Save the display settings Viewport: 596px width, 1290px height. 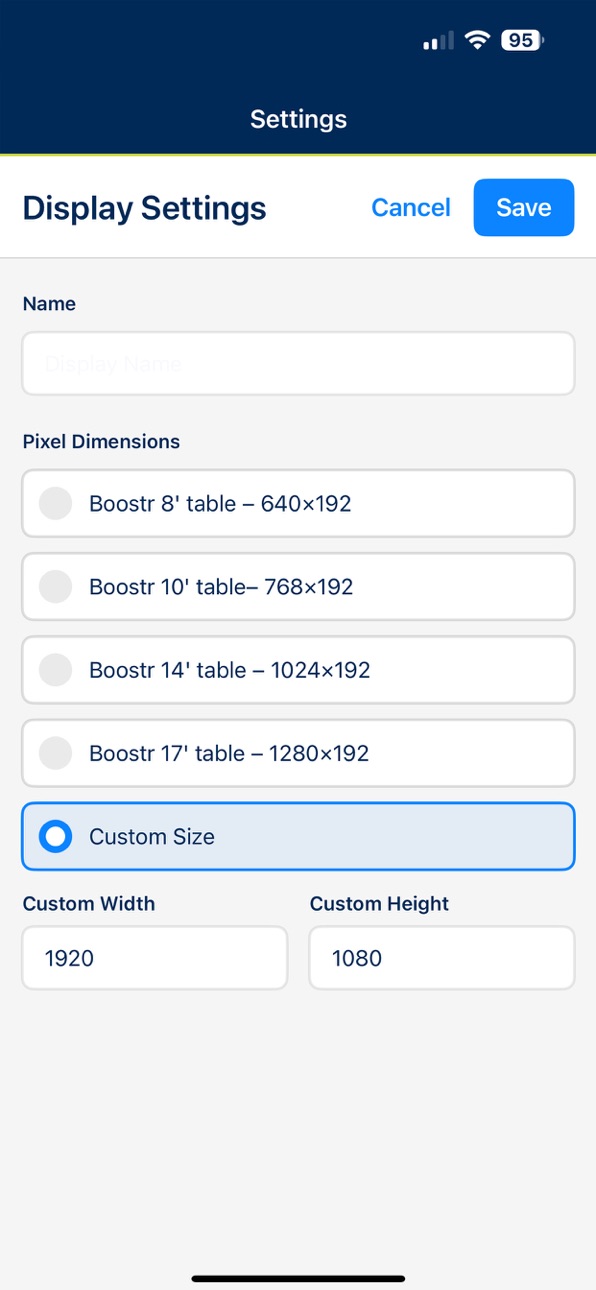pos(524,207)
